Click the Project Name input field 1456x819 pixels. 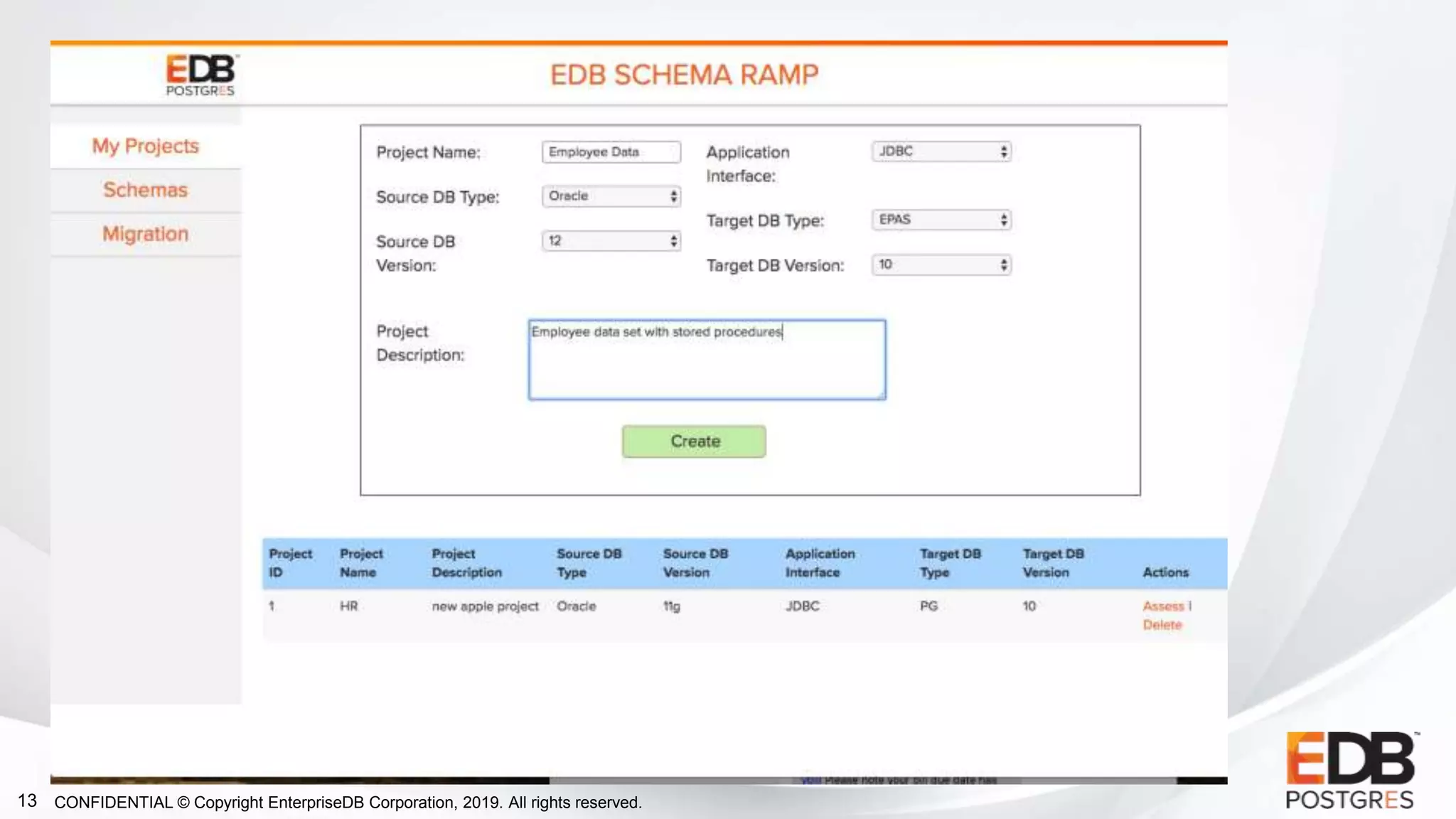(610, 152)
